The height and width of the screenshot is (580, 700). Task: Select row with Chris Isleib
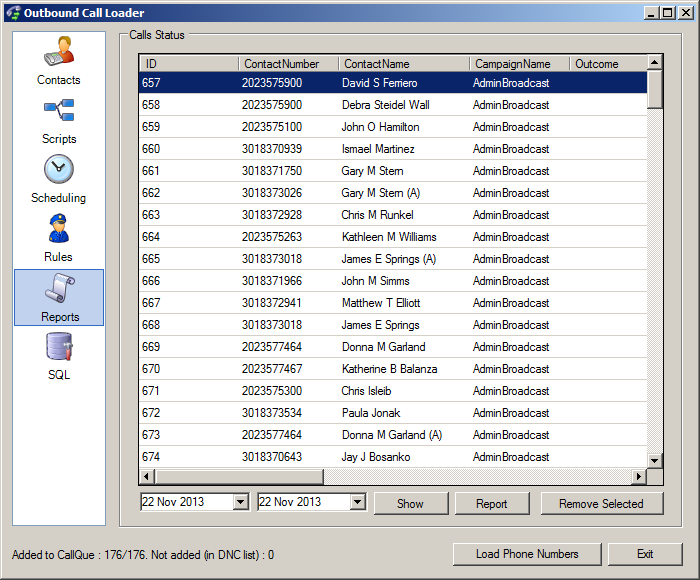pos(393,391)
